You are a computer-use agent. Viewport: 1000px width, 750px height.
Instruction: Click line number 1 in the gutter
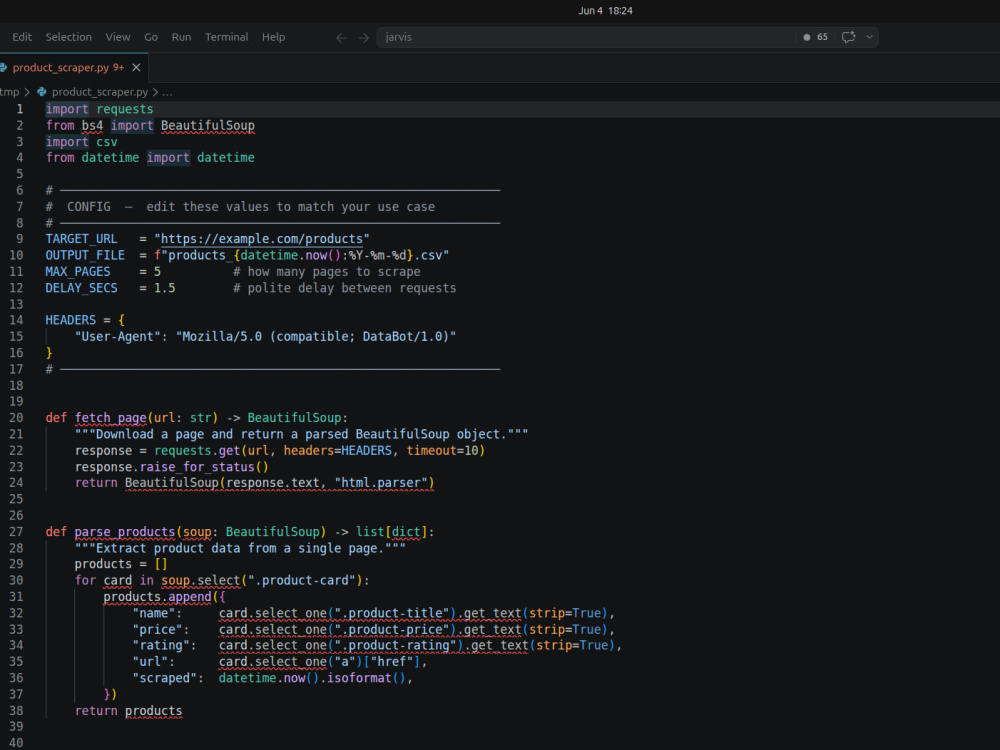[x=20, y=109]
